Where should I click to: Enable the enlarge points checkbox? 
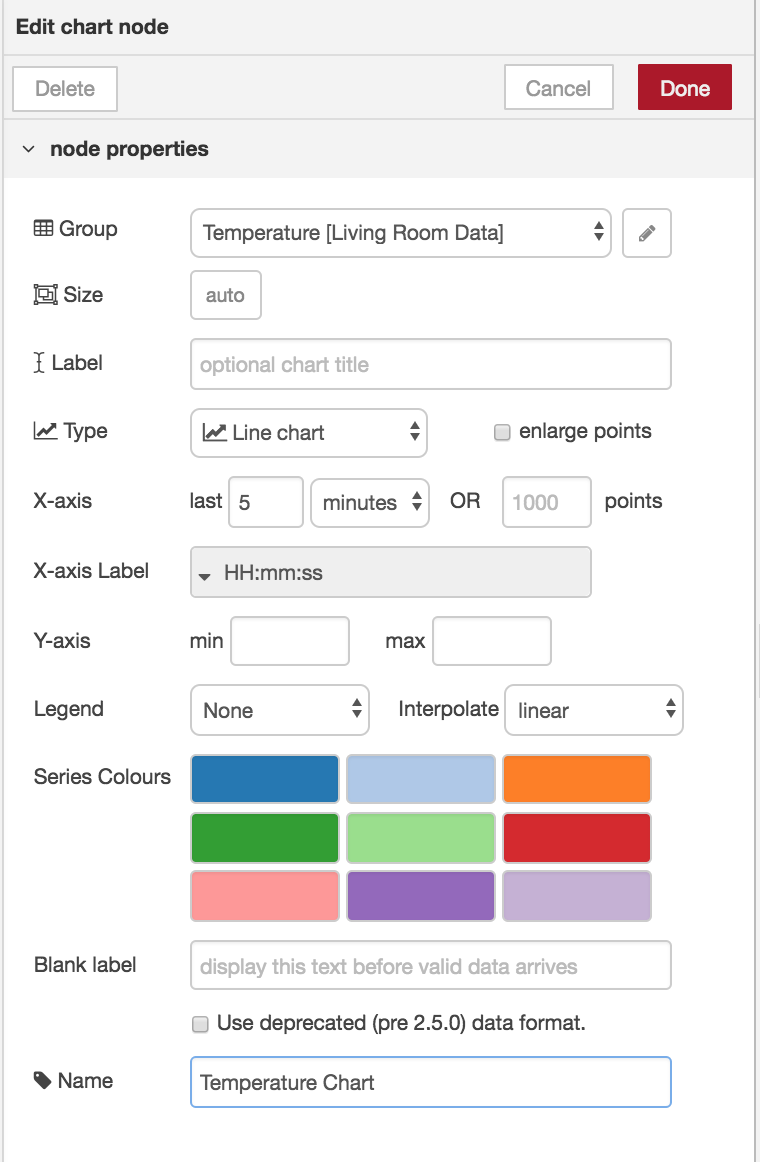(502, 431)
